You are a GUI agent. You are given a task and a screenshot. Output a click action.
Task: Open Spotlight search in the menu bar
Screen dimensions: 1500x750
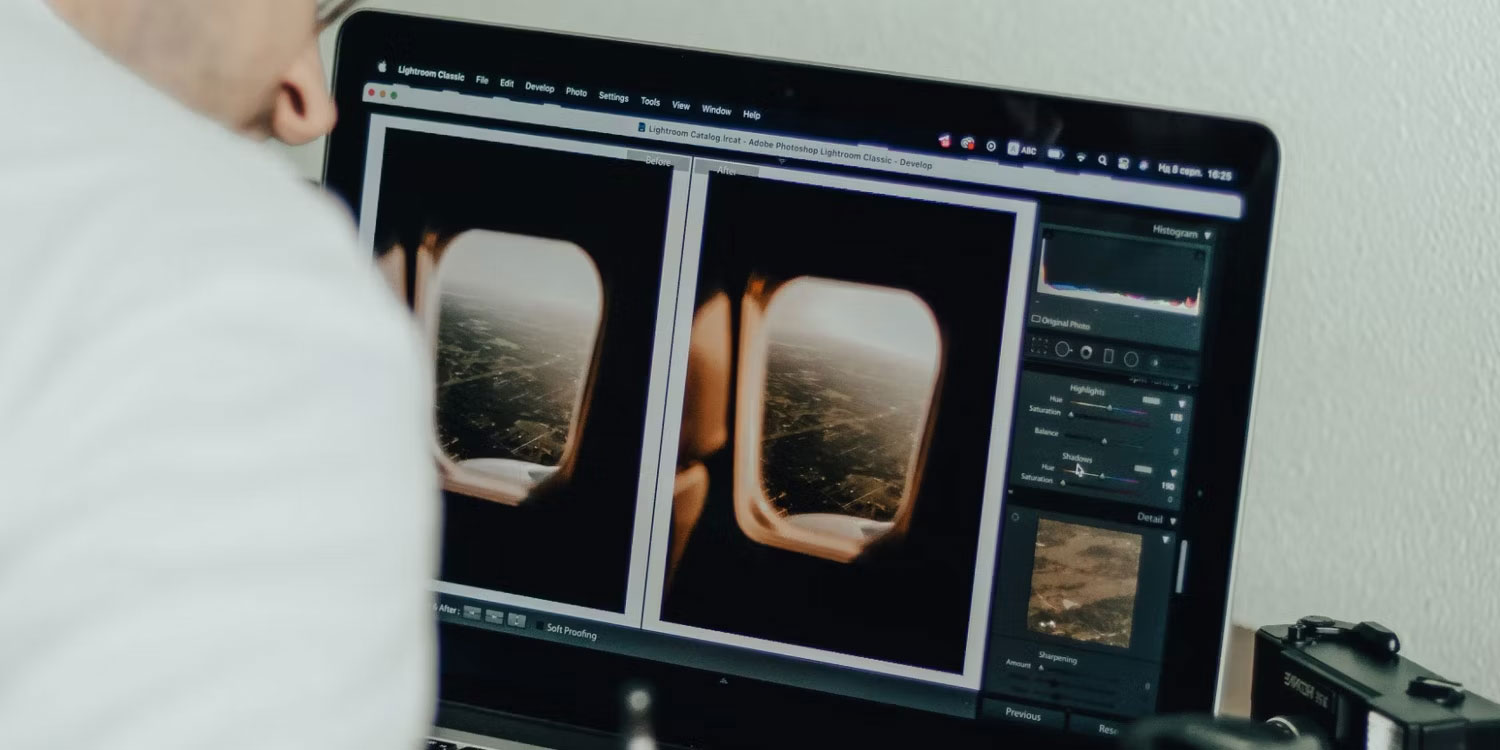1102,160
